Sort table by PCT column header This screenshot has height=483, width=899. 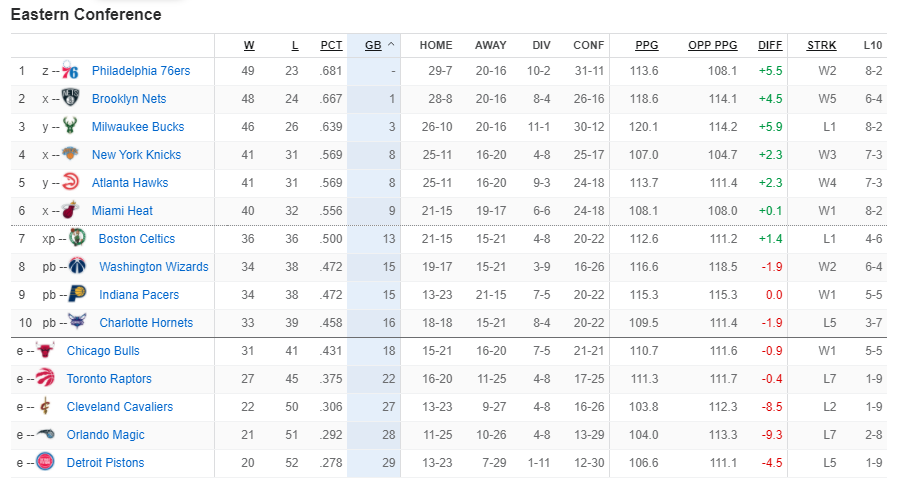pos(331,45)
